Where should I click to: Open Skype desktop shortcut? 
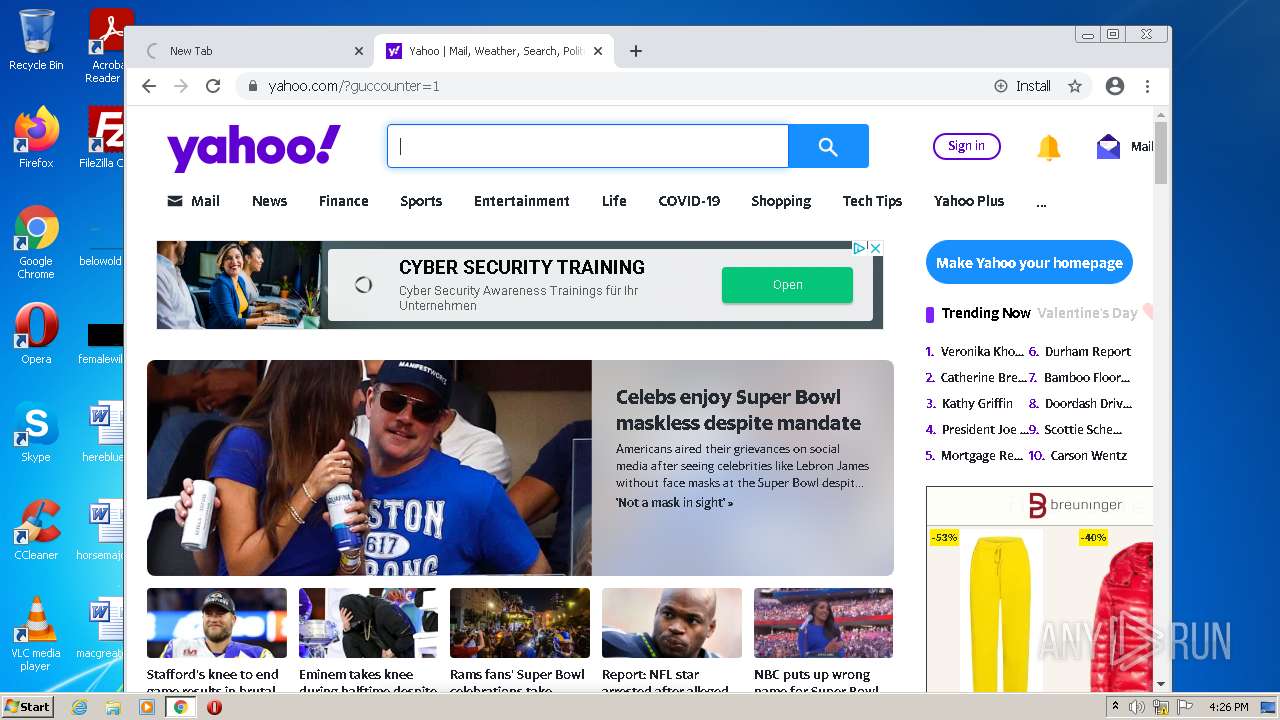(x=36, y=432)
